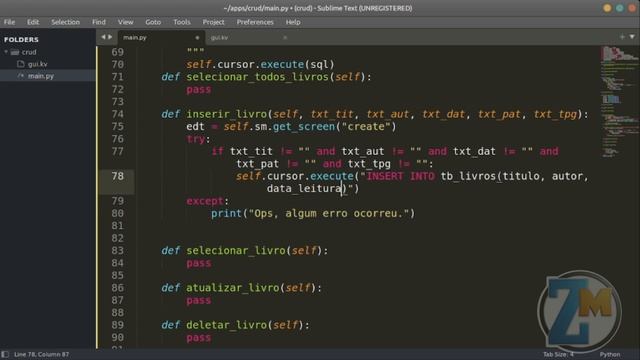The image size is (640, 360).
Task: Click on atualizar_livro function name
Action: point(233,288)
